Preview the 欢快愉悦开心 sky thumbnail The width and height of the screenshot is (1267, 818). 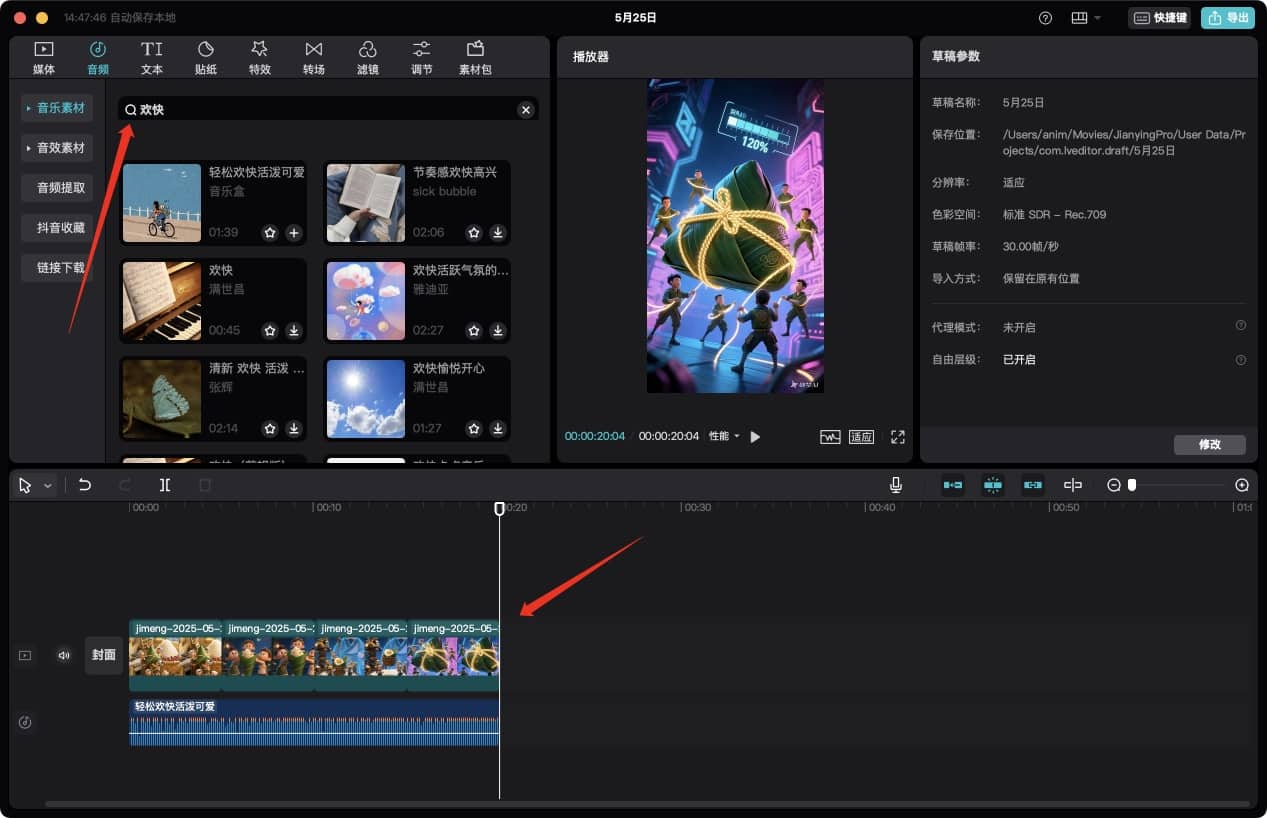(366, 399)
